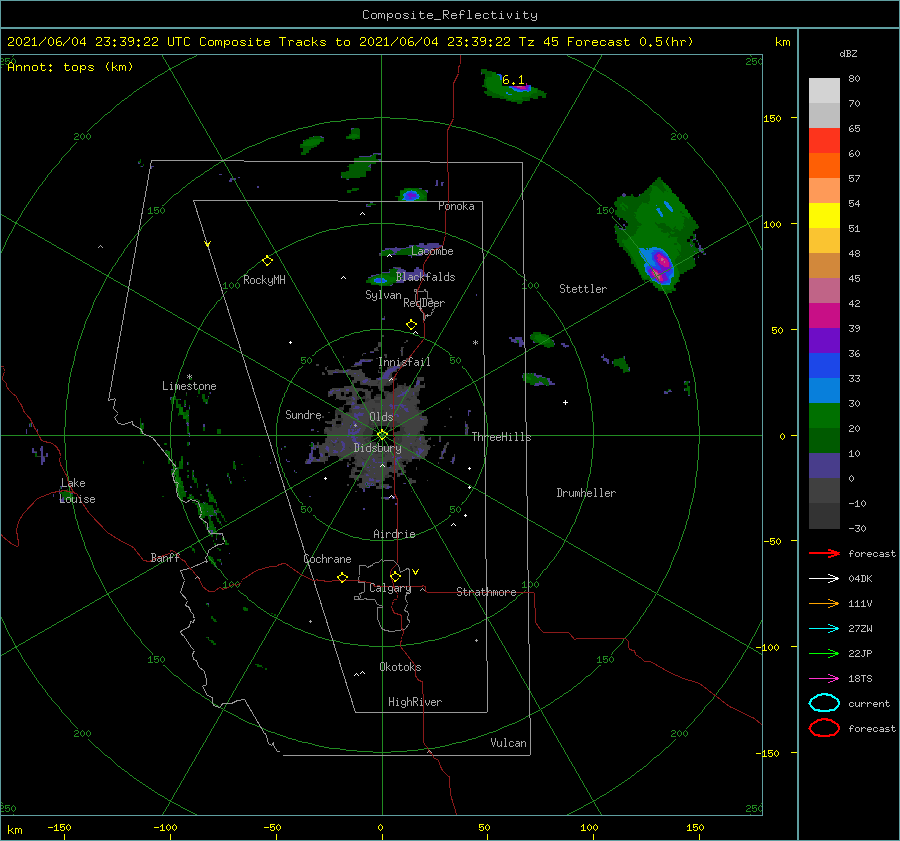The image size is (900, 841).
Task: Click the Limestone label
Action: point(189,386)
